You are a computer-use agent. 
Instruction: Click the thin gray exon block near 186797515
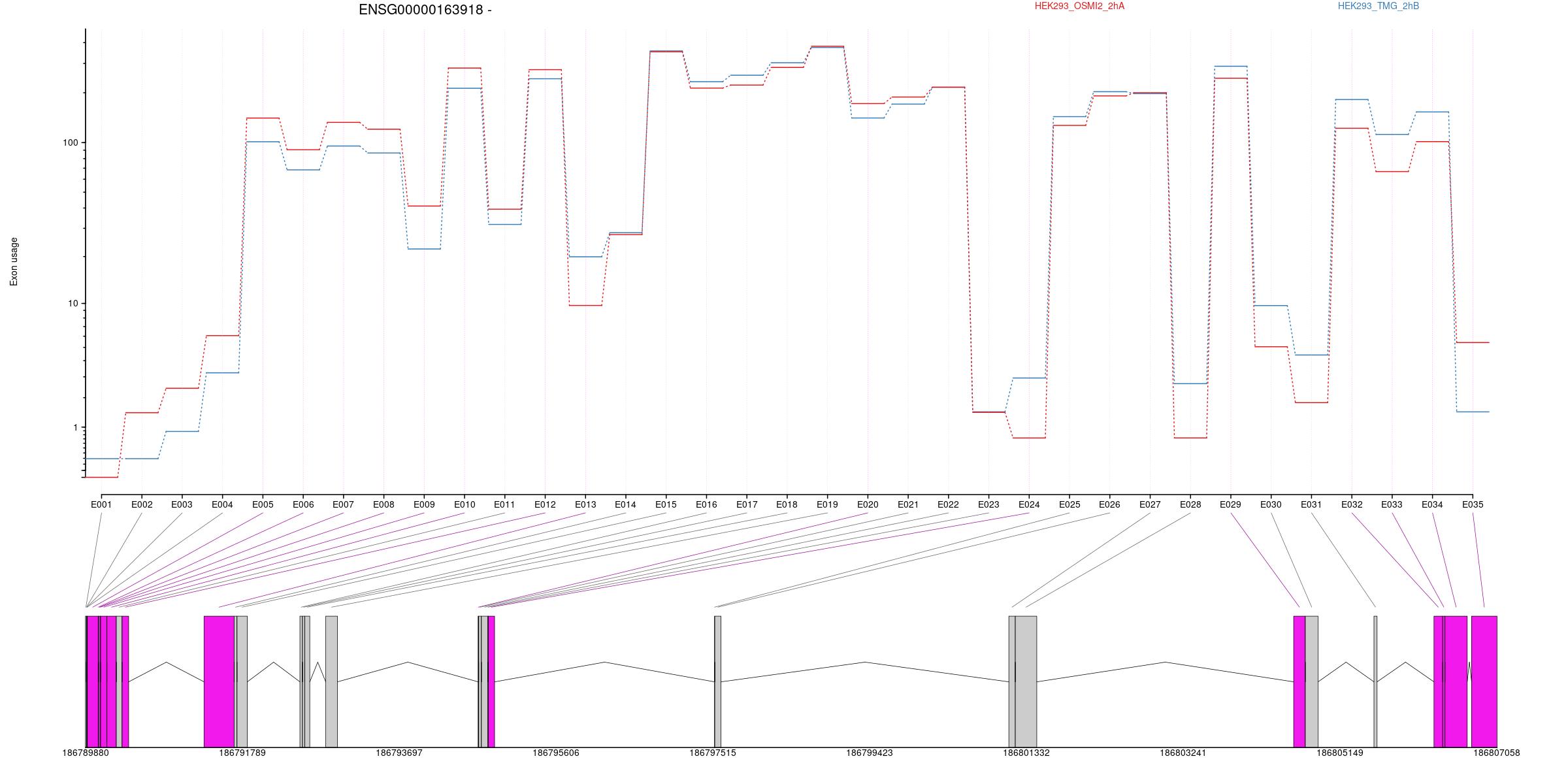718,681
